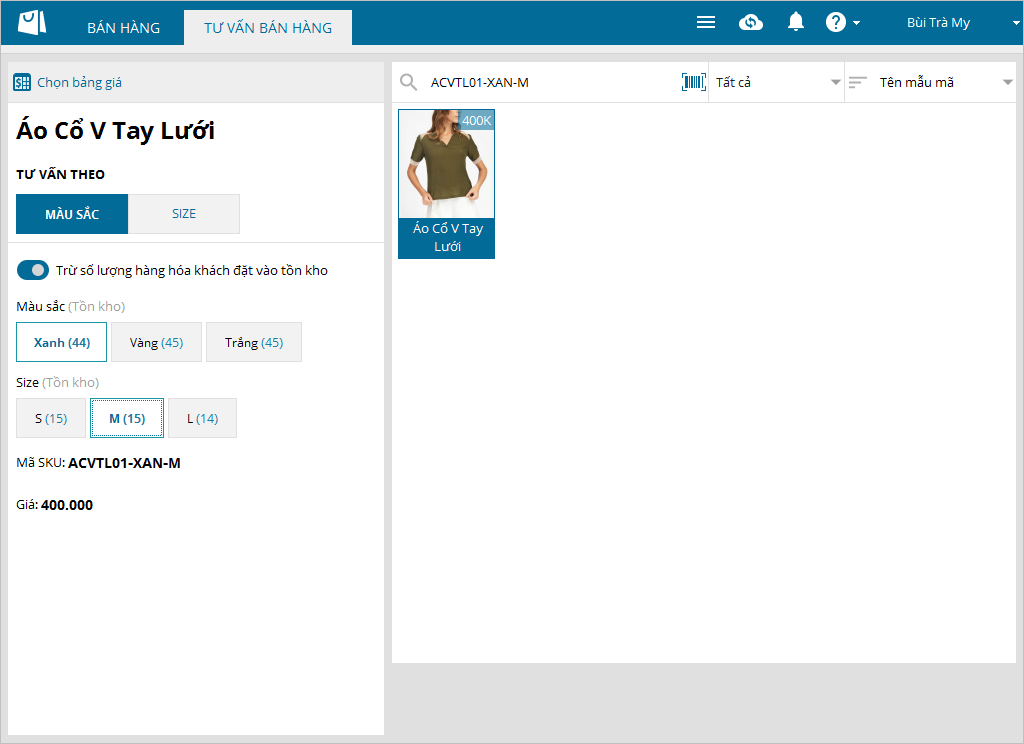Switch to the BÁN HÀNG tab
Image resolution: width=1024 pixels, height=744 pixels.
point(123,27)
